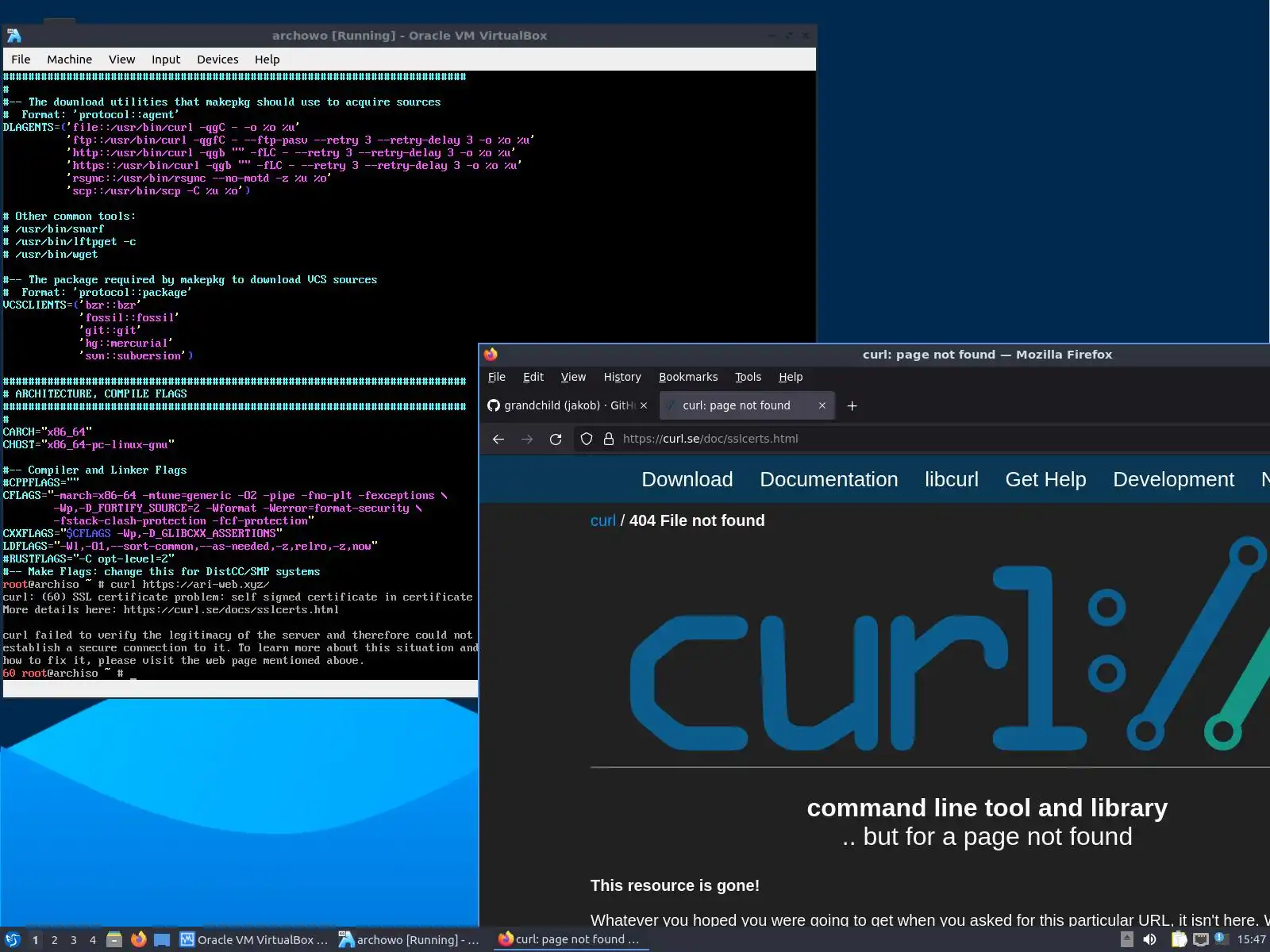
Task: Select the 'curl: page not found' tab
Action: pyautogui.click(x=746, y=405)
